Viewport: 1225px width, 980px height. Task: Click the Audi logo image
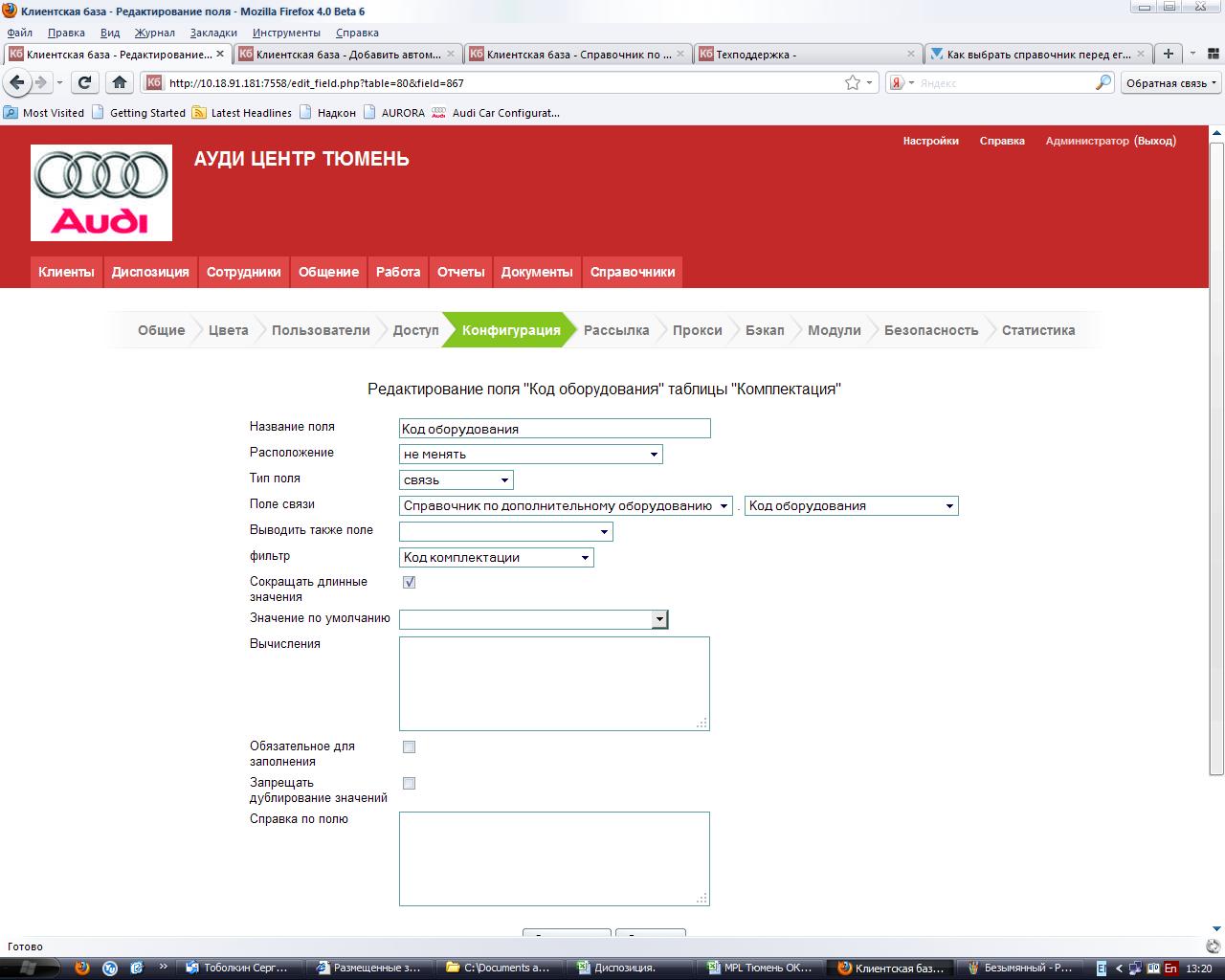(x=101, y=192)
